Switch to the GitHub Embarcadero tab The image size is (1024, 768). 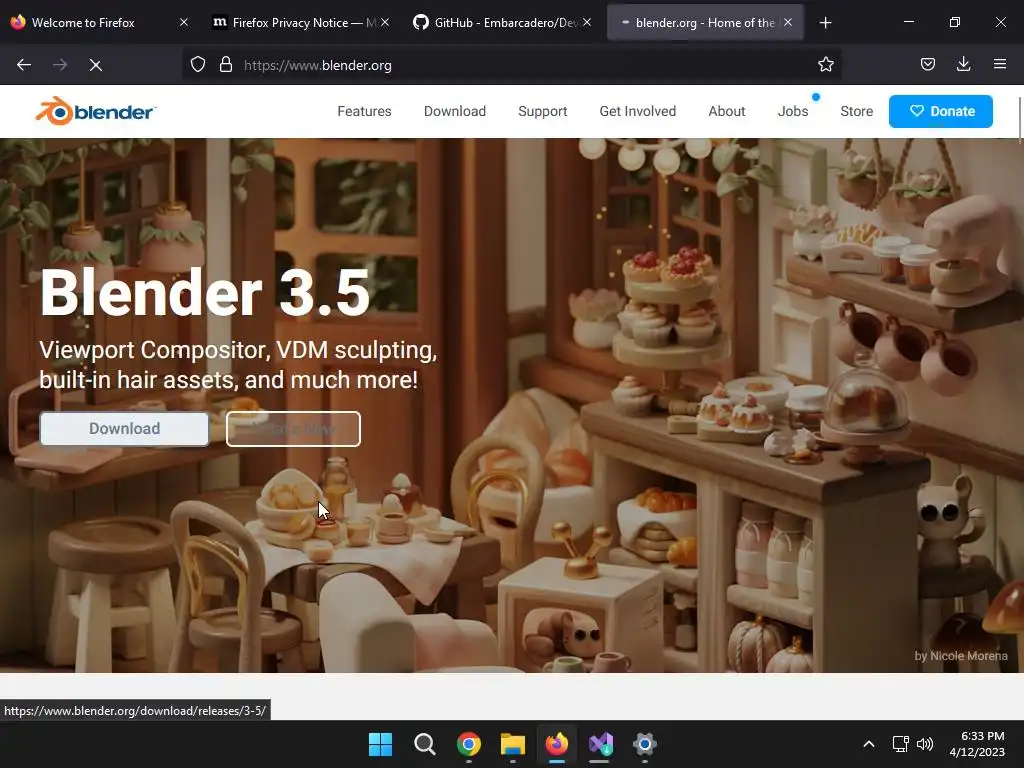[x=502, y=22]
